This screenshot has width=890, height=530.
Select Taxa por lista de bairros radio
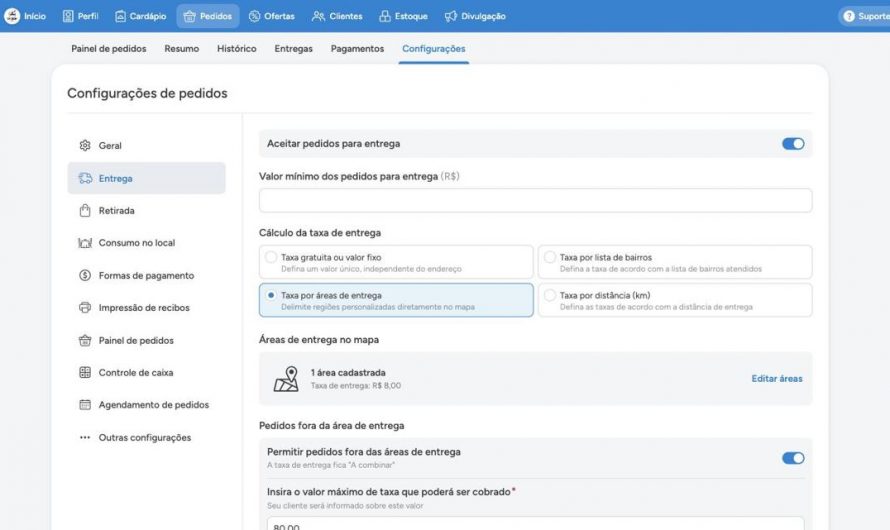point(550,257)
